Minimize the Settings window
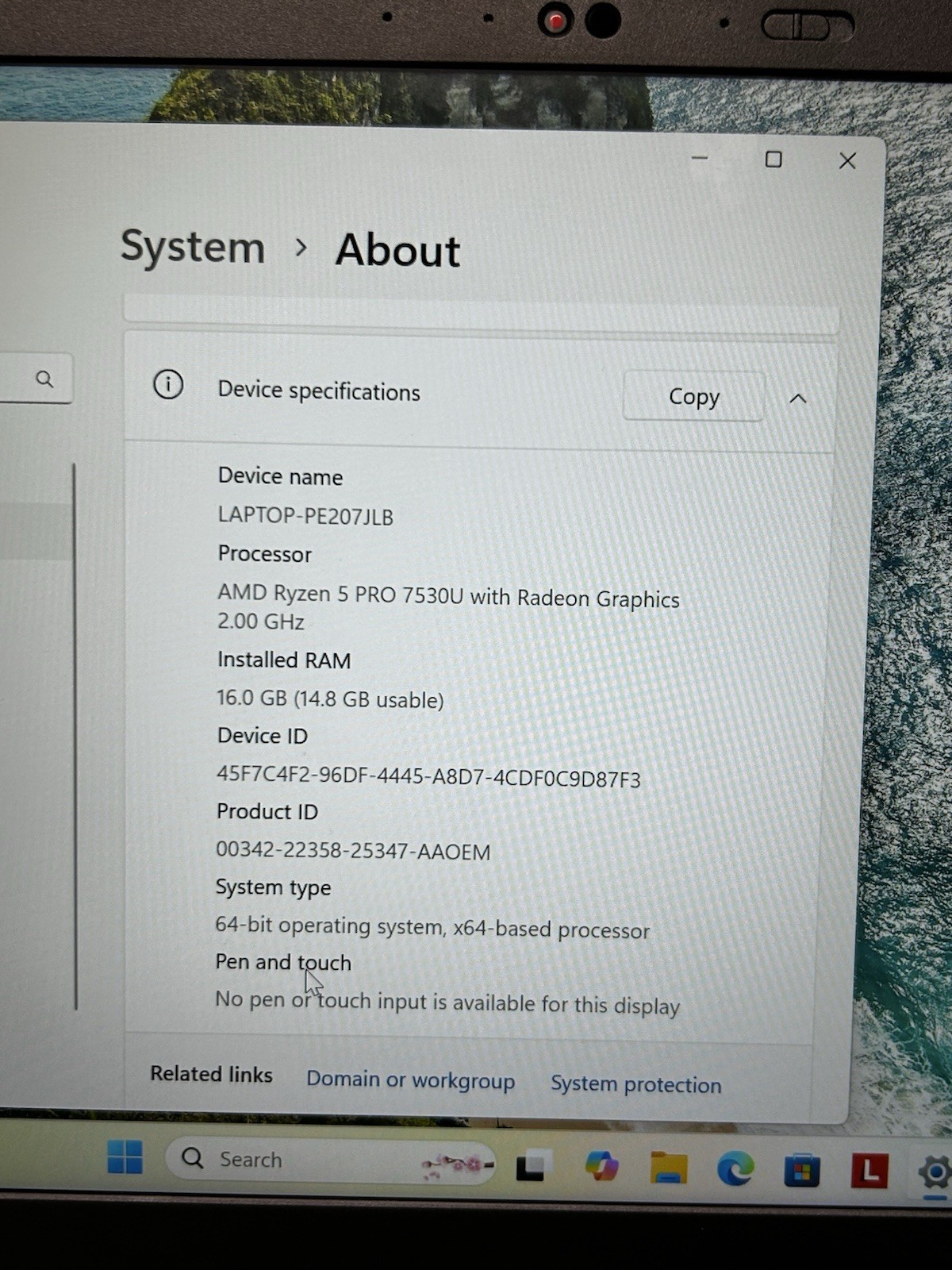The height and width of the screenshot is (1270, 952). [699, 158]
